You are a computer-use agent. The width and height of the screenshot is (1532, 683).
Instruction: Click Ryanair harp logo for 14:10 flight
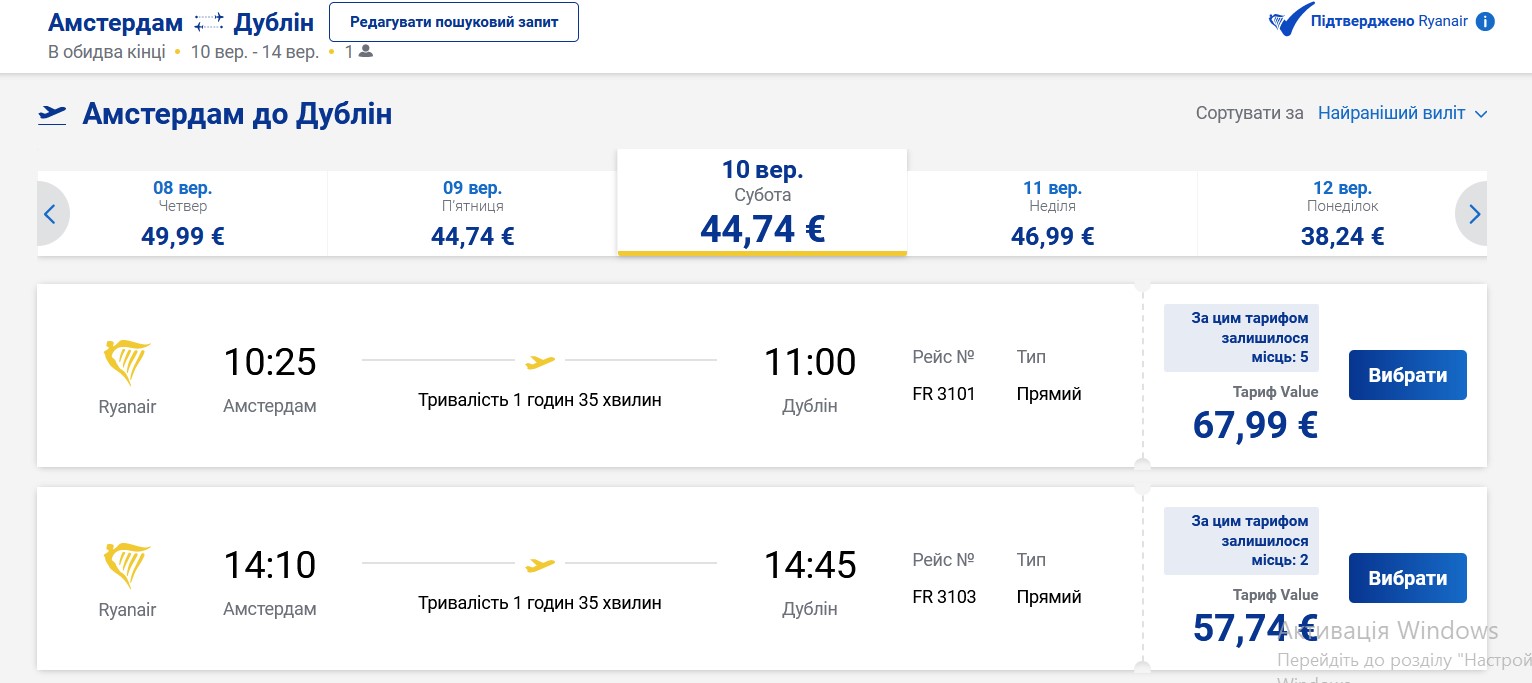click(127, 565)
